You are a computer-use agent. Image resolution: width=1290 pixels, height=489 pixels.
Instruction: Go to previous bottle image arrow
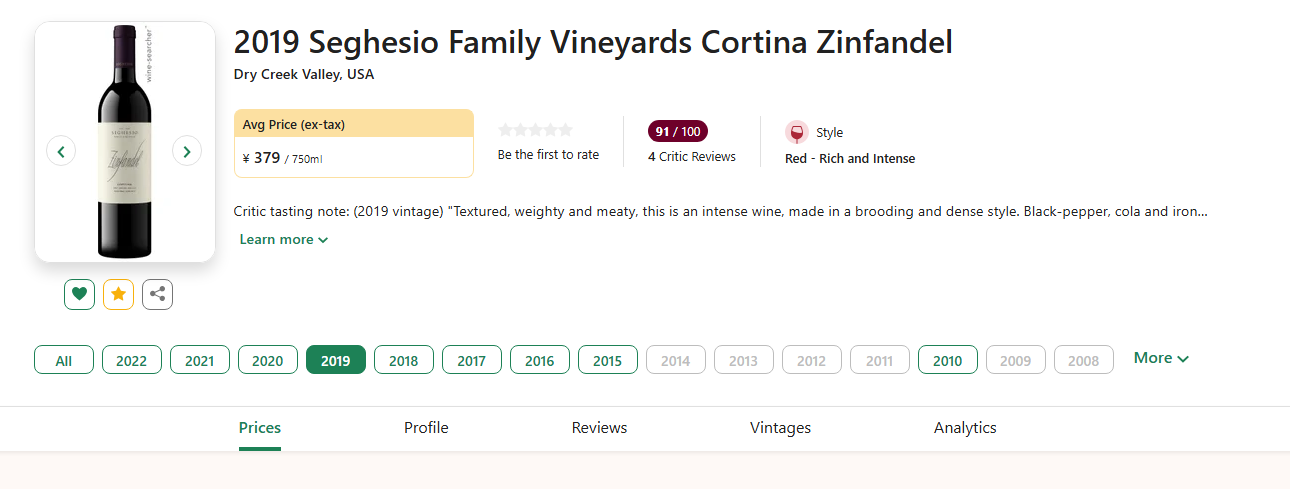(61, 151)
